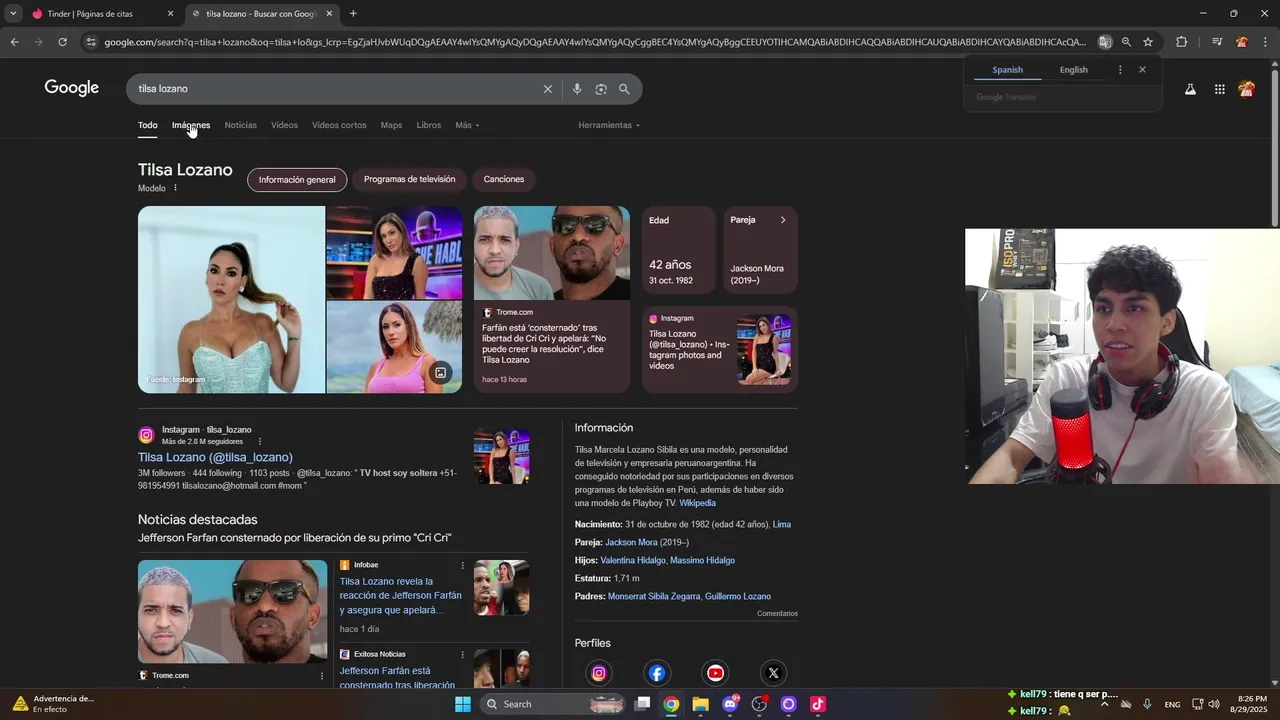Open the Google account avatar on the page
Viewport: 1280px width, 720px height.
1246,89
